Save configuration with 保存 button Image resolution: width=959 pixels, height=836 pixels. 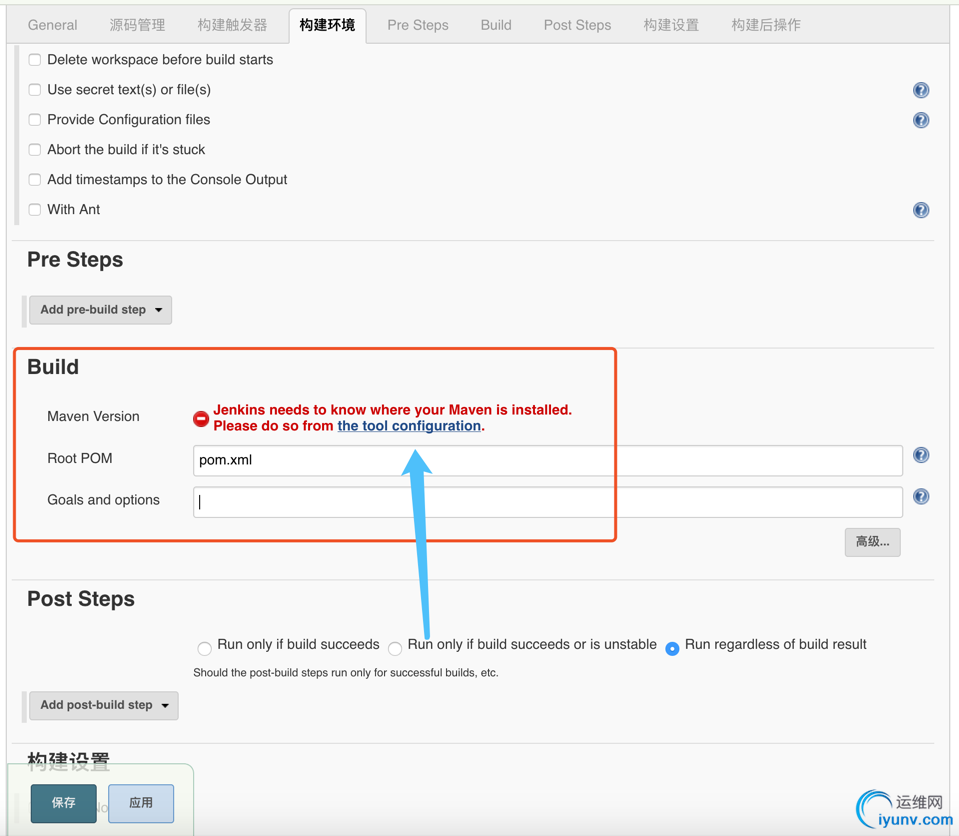[x=64, y=803]
